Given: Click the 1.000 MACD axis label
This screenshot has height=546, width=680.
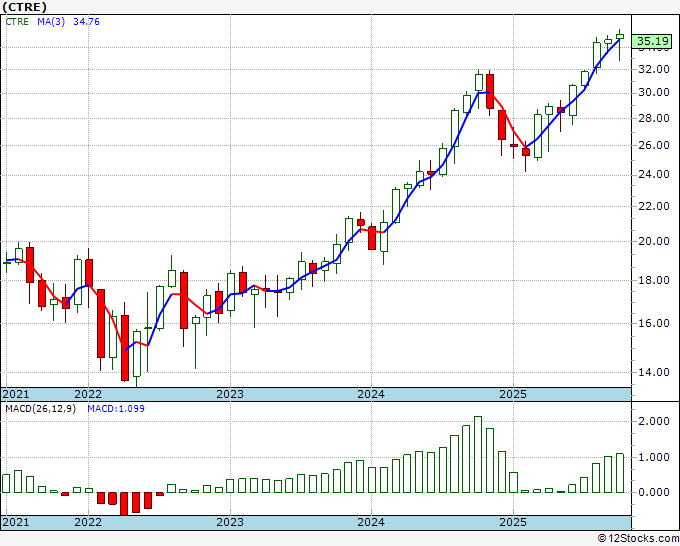Looking at the screenshot, I should point(655,457).
